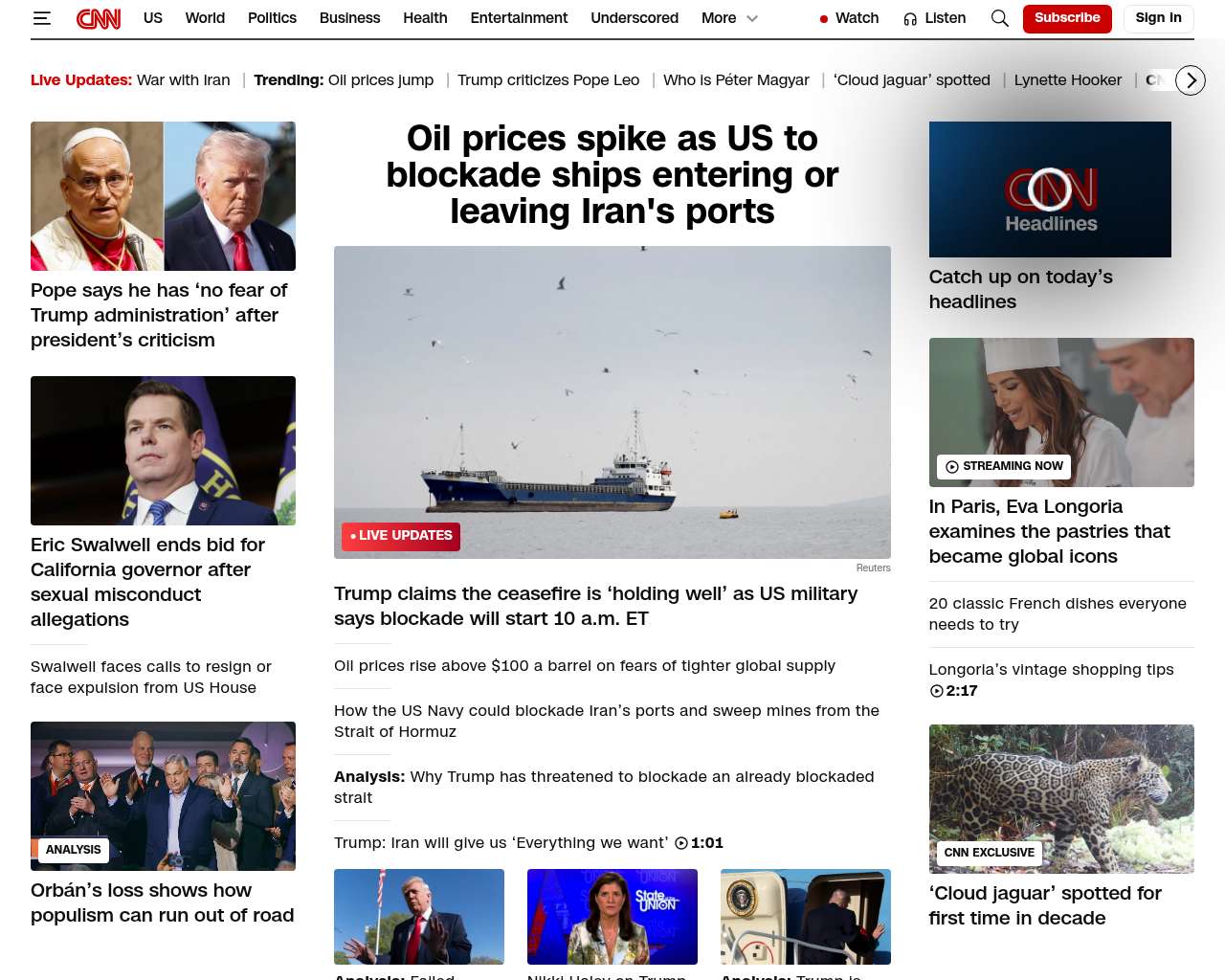
Task: Open the Underscored section
Action: pyautogui.click(x=635, y=18)
